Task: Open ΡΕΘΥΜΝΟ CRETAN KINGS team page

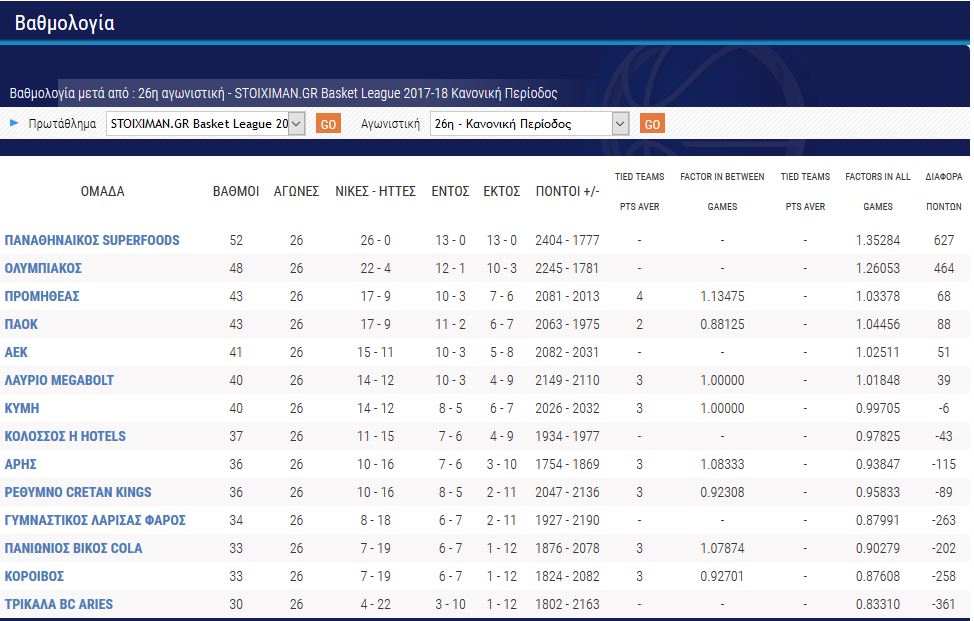Action: point(78,492)
